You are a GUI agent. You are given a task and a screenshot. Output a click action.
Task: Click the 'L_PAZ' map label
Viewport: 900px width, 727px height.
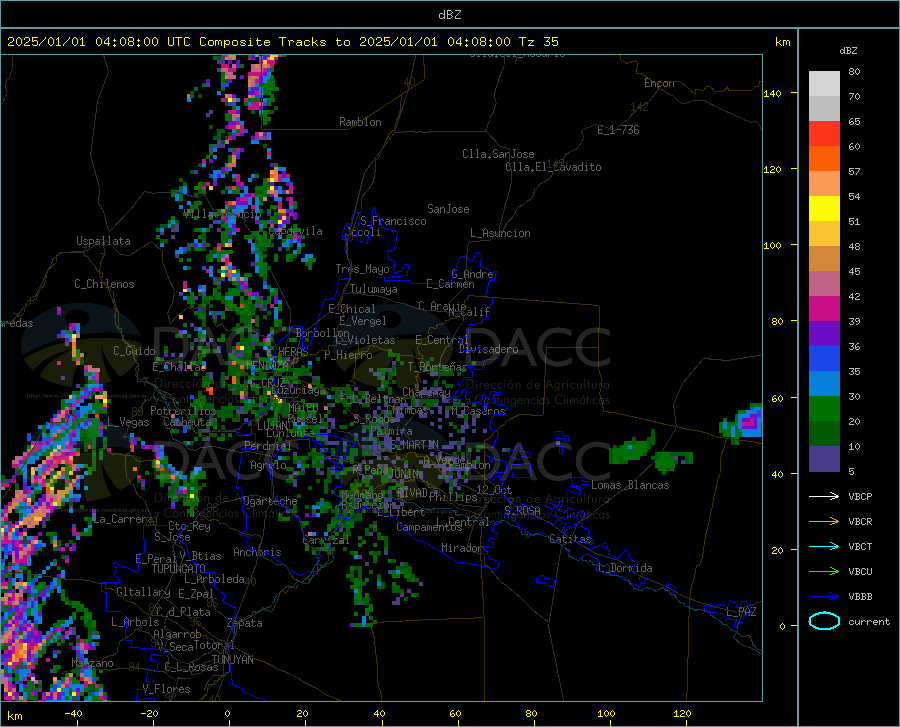tap(741, 612)
